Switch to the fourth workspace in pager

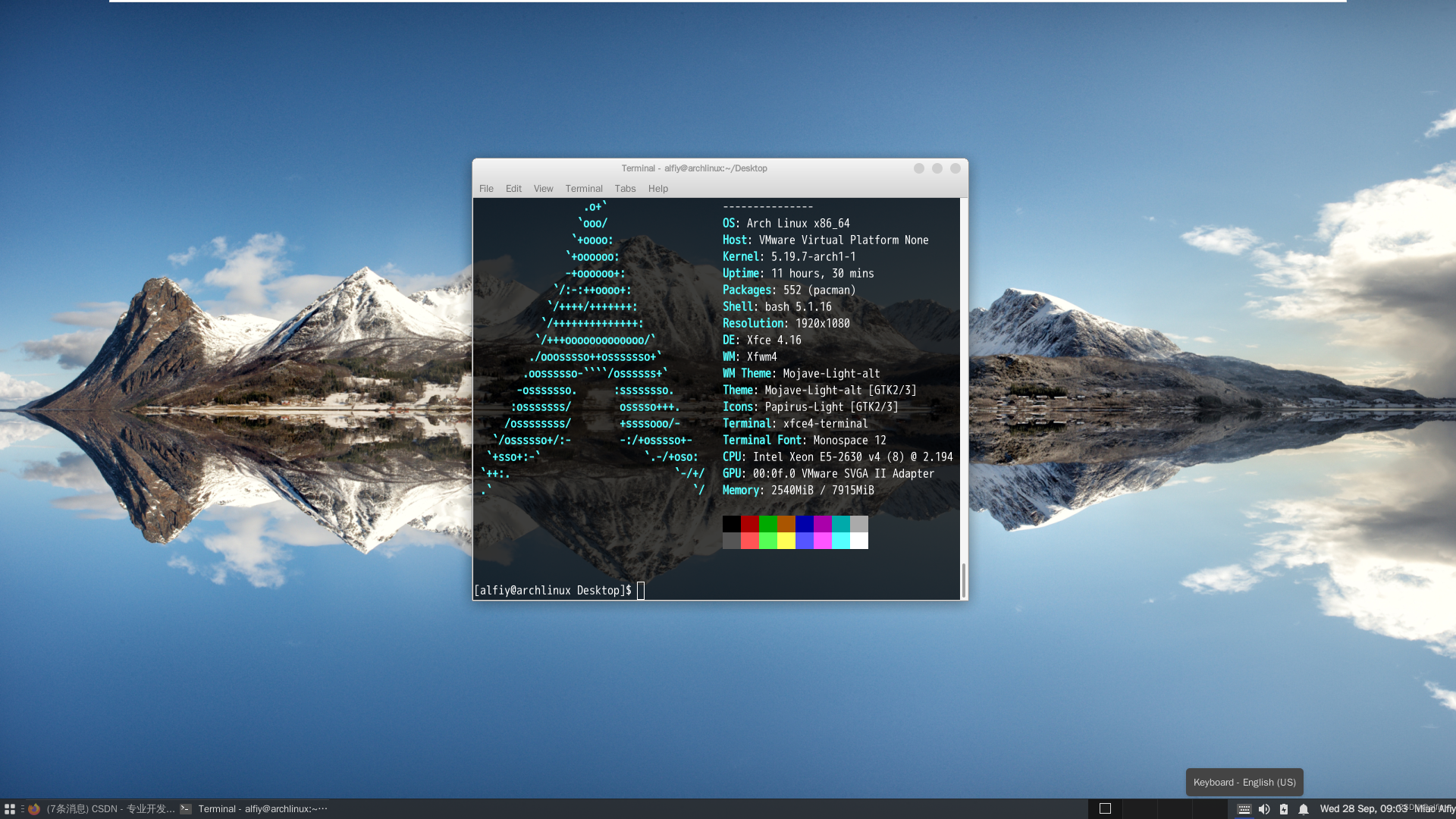pyautogui.click(x=1210, y=809)
